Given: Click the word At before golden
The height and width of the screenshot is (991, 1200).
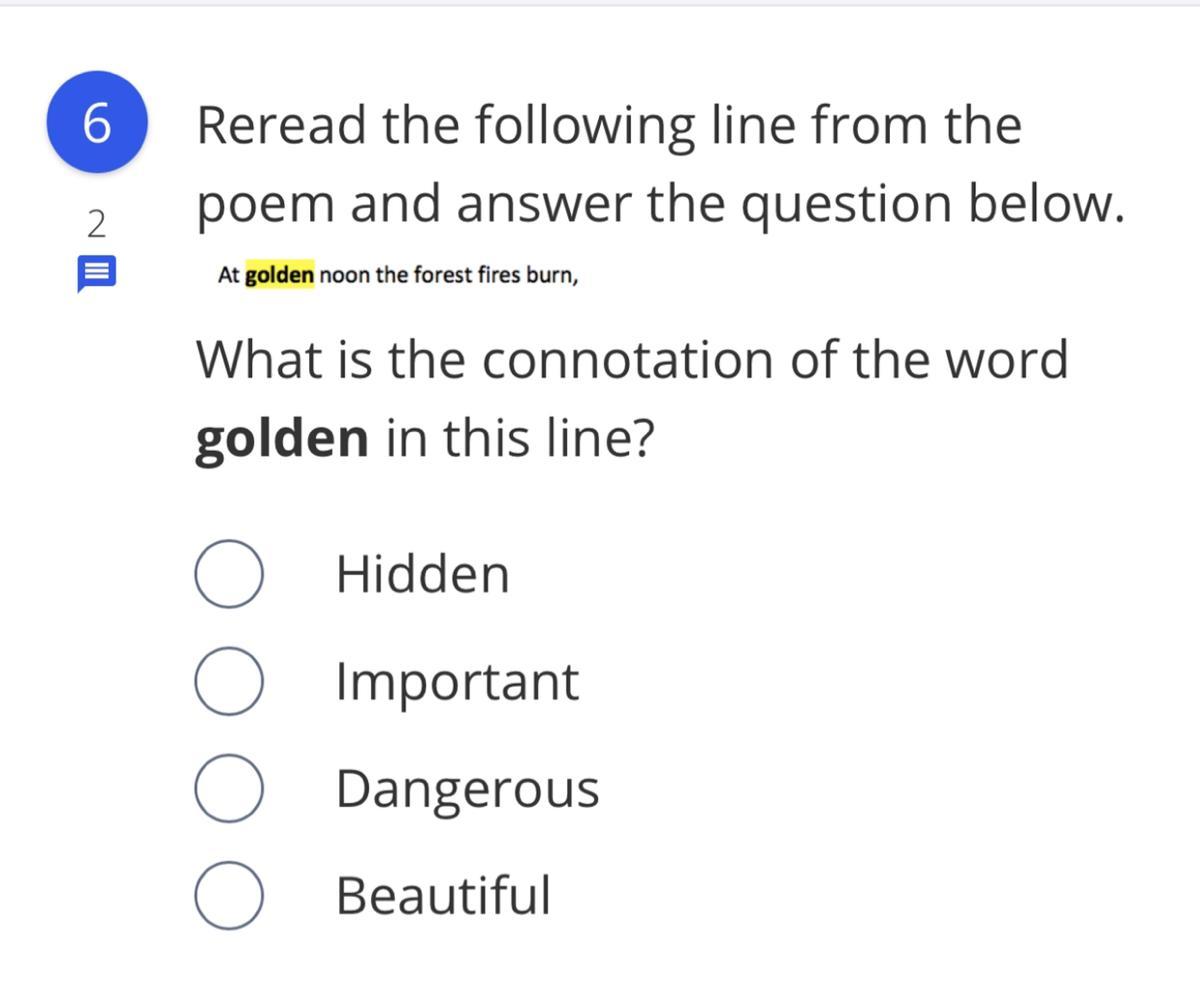Looking at the screenshot, I should coord(229,275).
